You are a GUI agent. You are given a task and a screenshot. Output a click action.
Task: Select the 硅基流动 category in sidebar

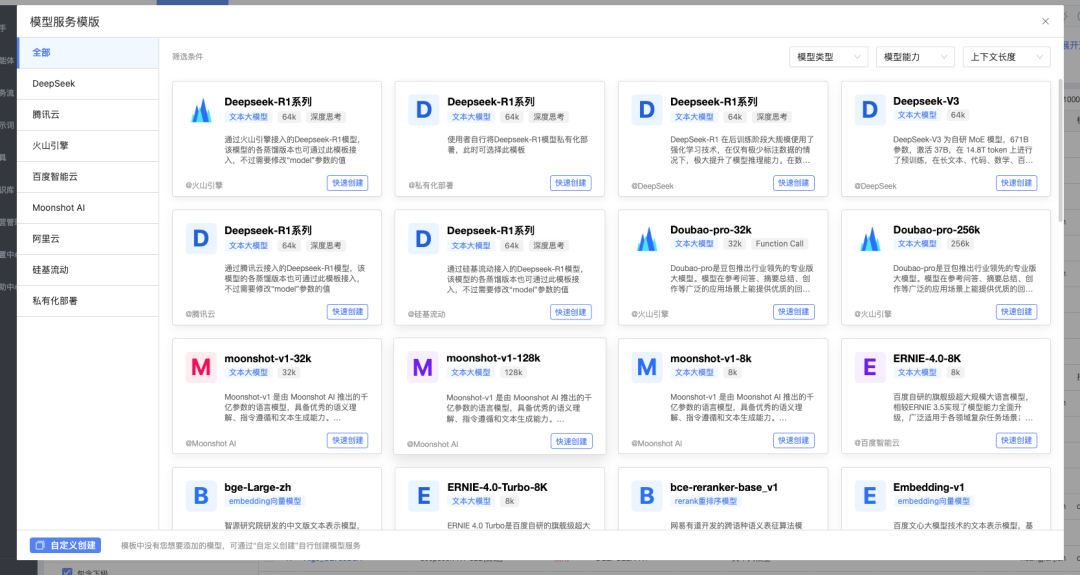(87, 269)
